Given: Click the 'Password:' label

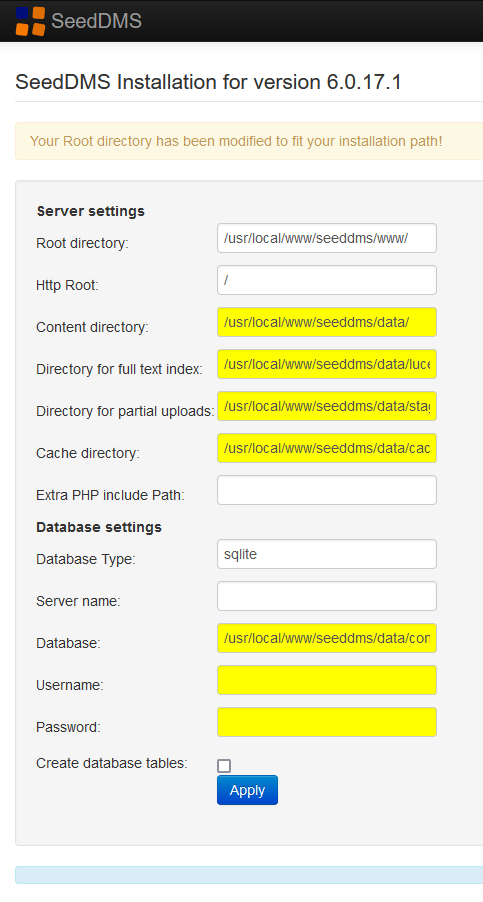Looking at the screenshot, I should tap(68, 727).
